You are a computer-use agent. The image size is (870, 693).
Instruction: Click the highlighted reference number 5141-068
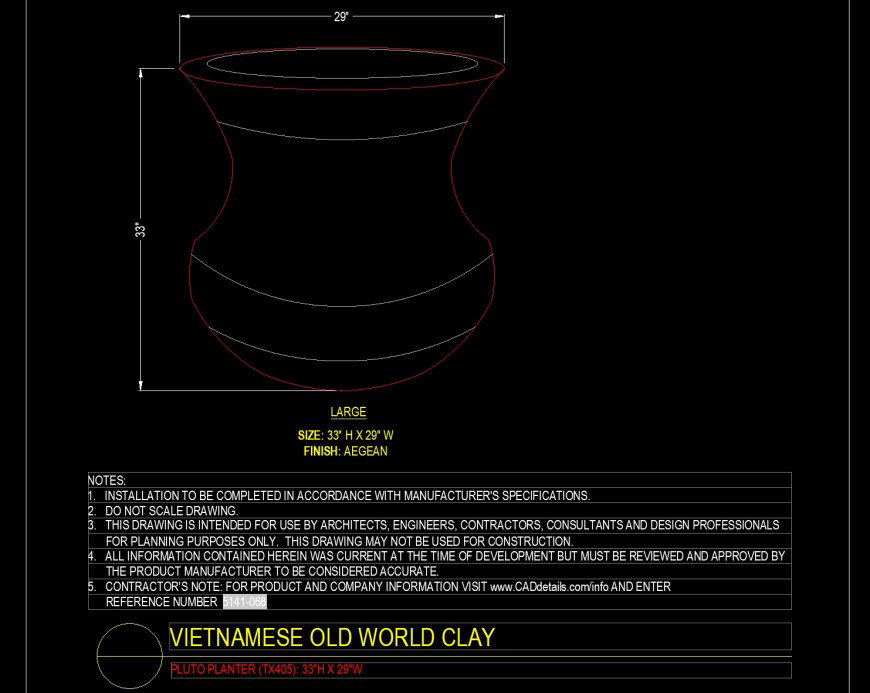pos(245,601)
